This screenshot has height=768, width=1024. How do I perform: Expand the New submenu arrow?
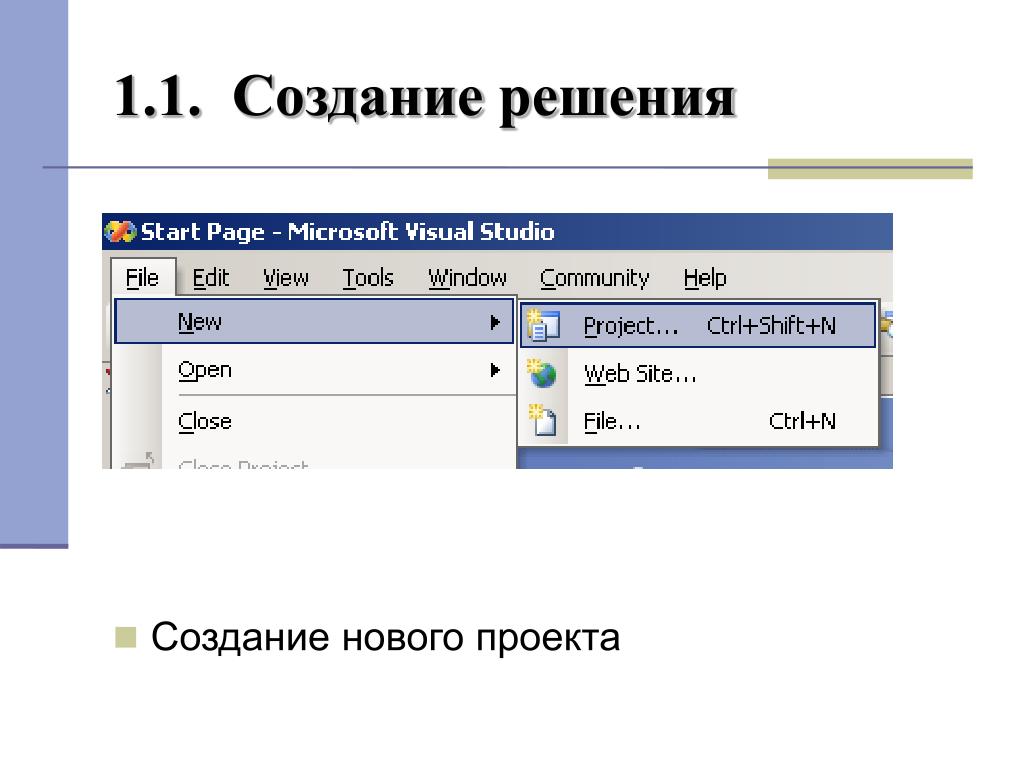click(x=495, y=322)
